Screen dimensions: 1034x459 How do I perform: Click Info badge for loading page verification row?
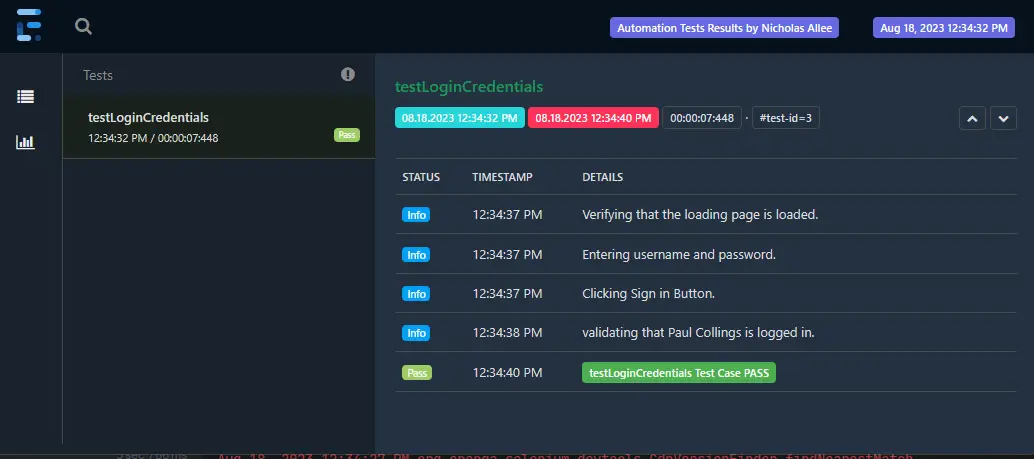[416, 214]
